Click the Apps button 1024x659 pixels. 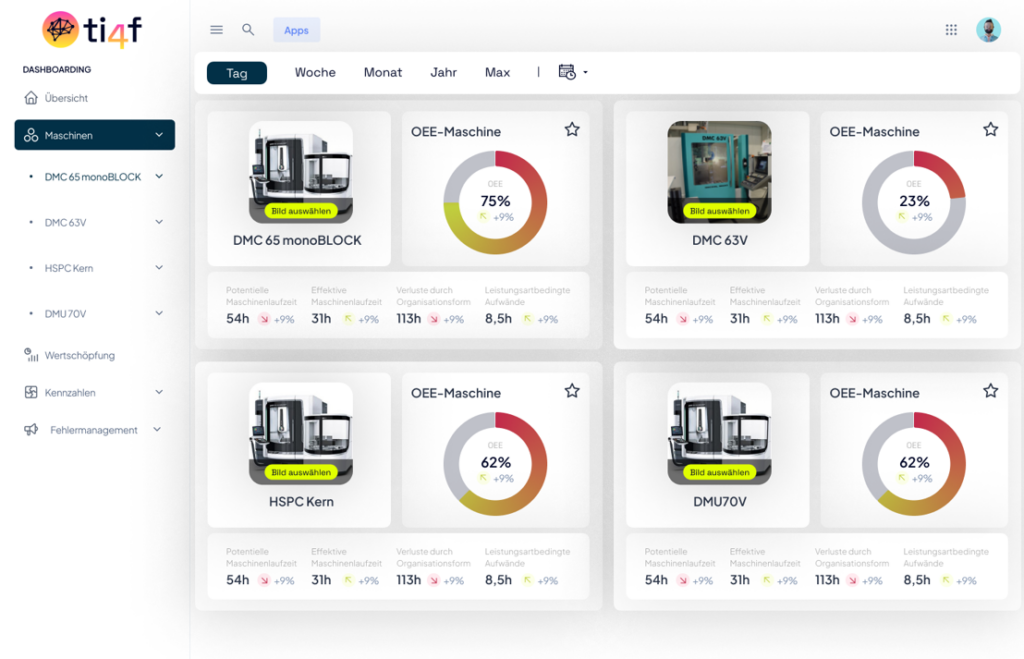coord(296,30)
